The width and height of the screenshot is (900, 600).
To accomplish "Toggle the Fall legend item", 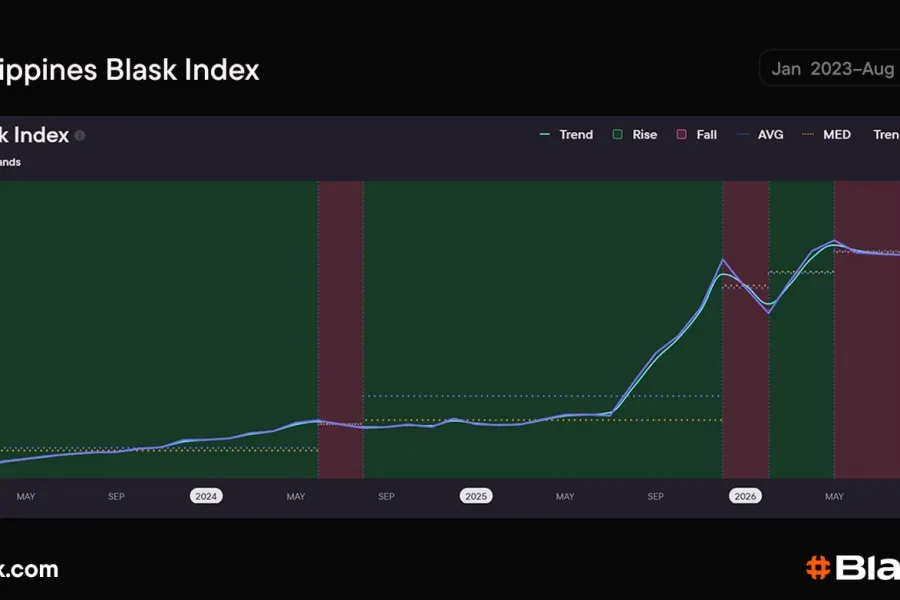I will click(697, 134).
